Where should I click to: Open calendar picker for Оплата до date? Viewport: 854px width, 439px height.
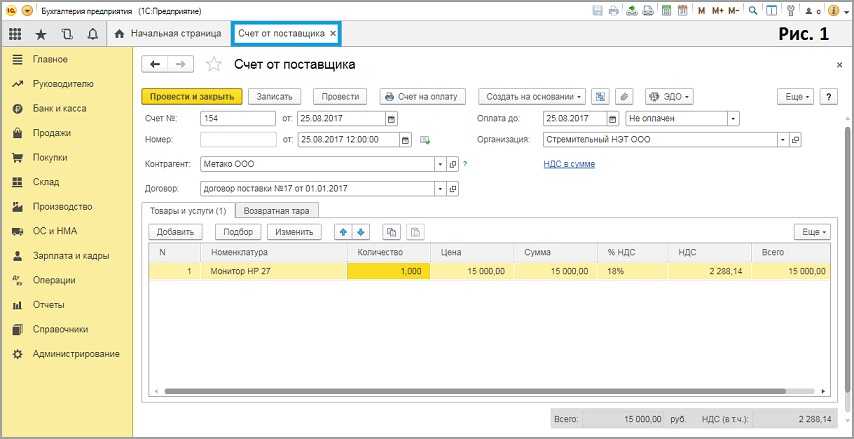[x=614, y=118]
